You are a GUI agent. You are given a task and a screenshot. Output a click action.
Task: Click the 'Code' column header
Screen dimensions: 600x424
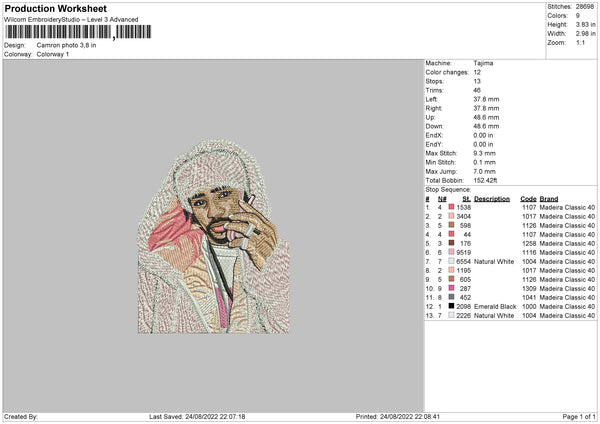tap(528, 199)
